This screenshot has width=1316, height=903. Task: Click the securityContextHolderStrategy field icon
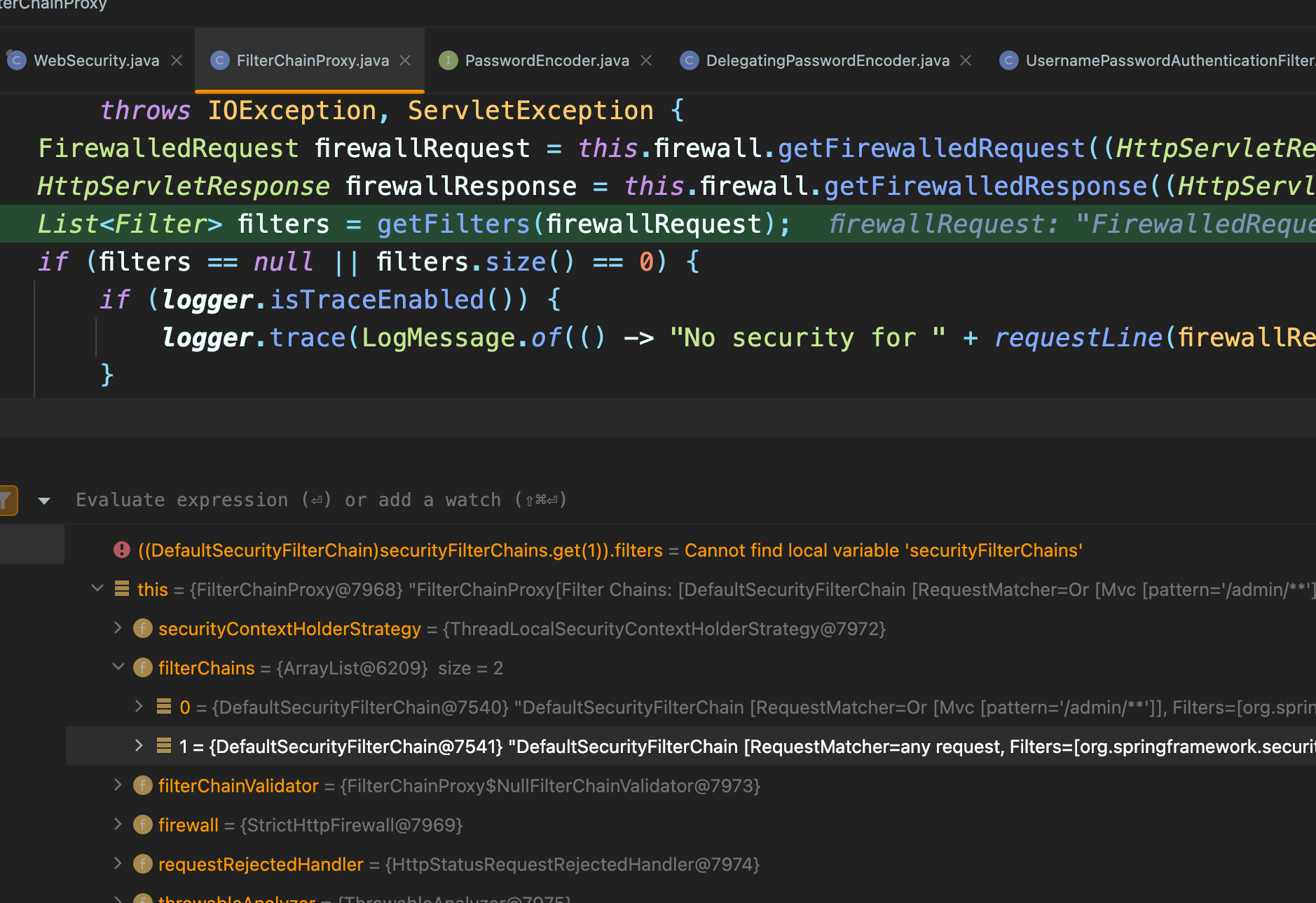[143, 629]
